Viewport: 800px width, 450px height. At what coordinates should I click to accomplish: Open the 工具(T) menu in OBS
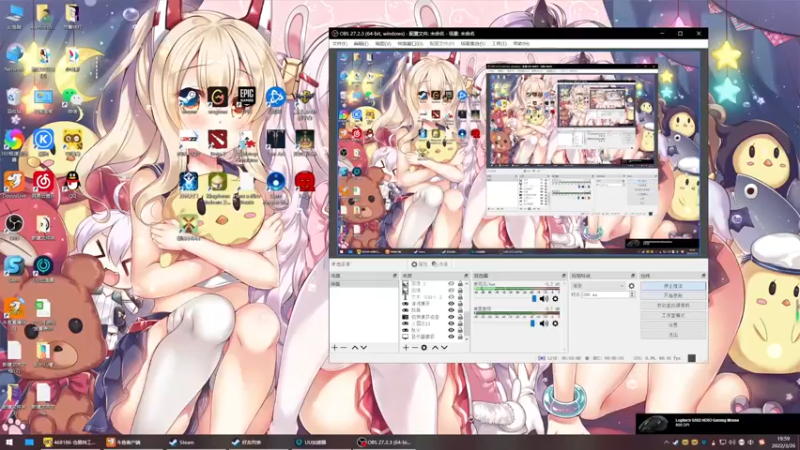pos(499,44)
